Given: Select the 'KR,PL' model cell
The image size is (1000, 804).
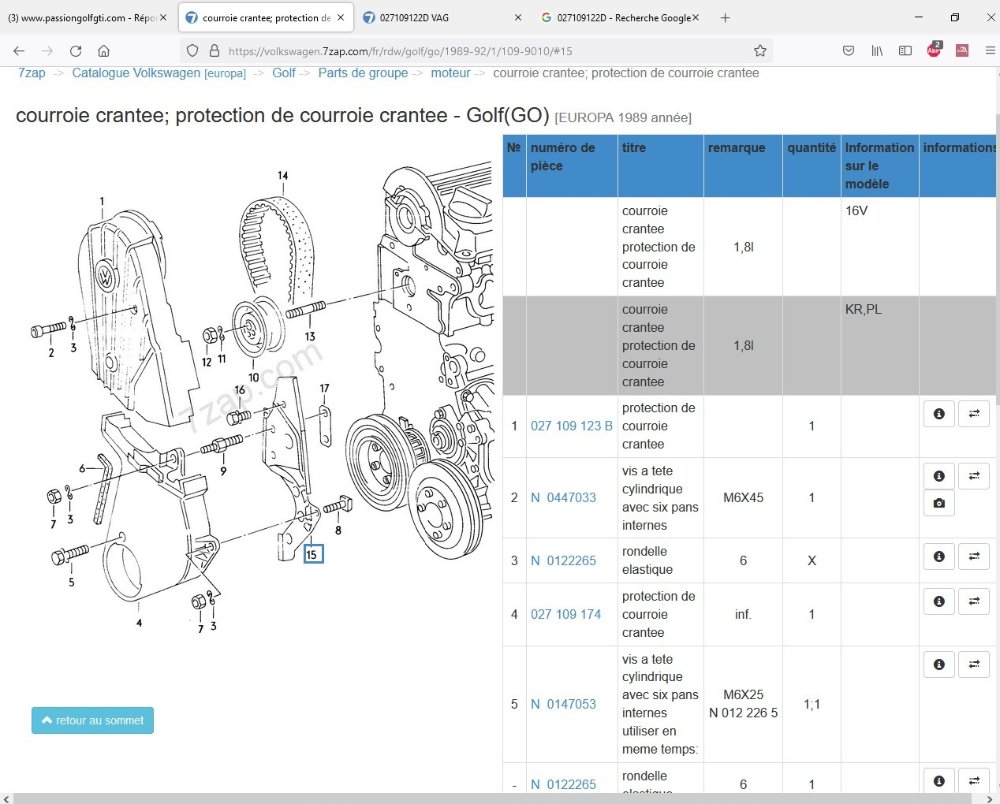Looking at the screenshot, I should click(880, 345).
